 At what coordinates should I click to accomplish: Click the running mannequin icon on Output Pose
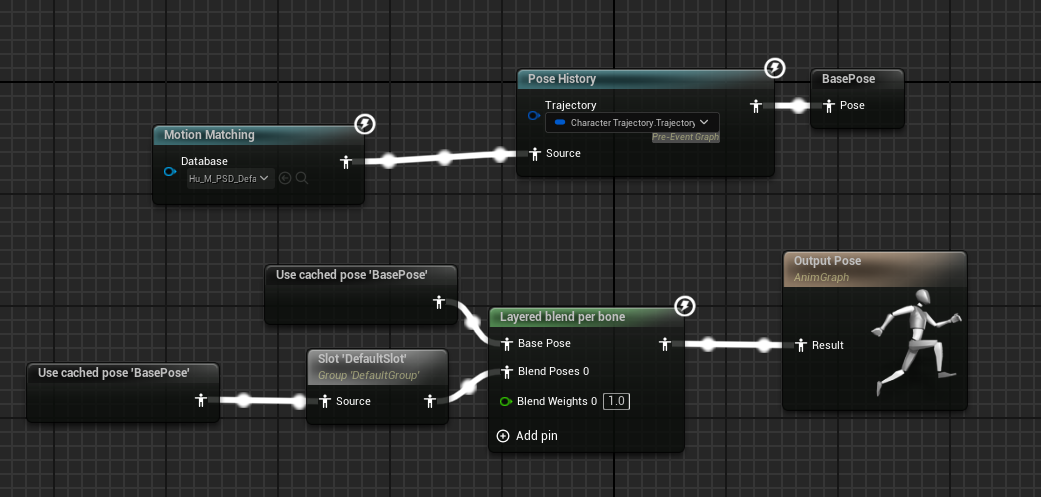coord(916,342)
